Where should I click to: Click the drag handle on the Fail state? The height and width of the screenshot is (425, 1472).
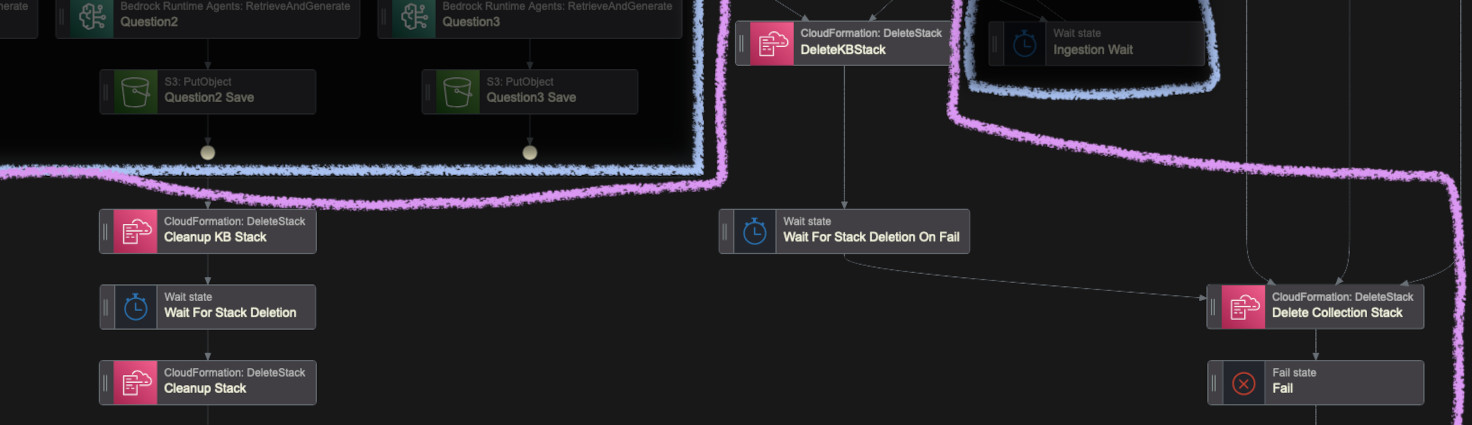pyautogui.click(x=1213, y=383)
